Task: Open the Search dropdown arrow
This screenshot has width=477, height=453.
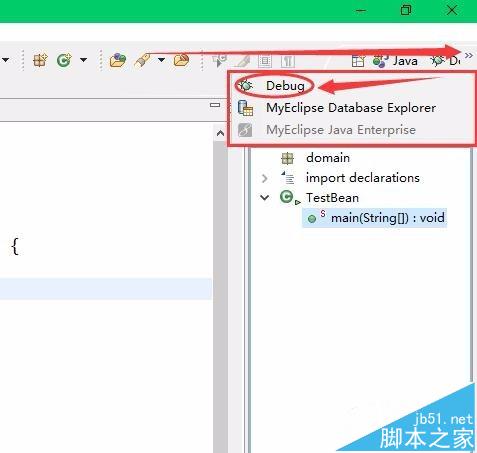Action: coord(161,60)
